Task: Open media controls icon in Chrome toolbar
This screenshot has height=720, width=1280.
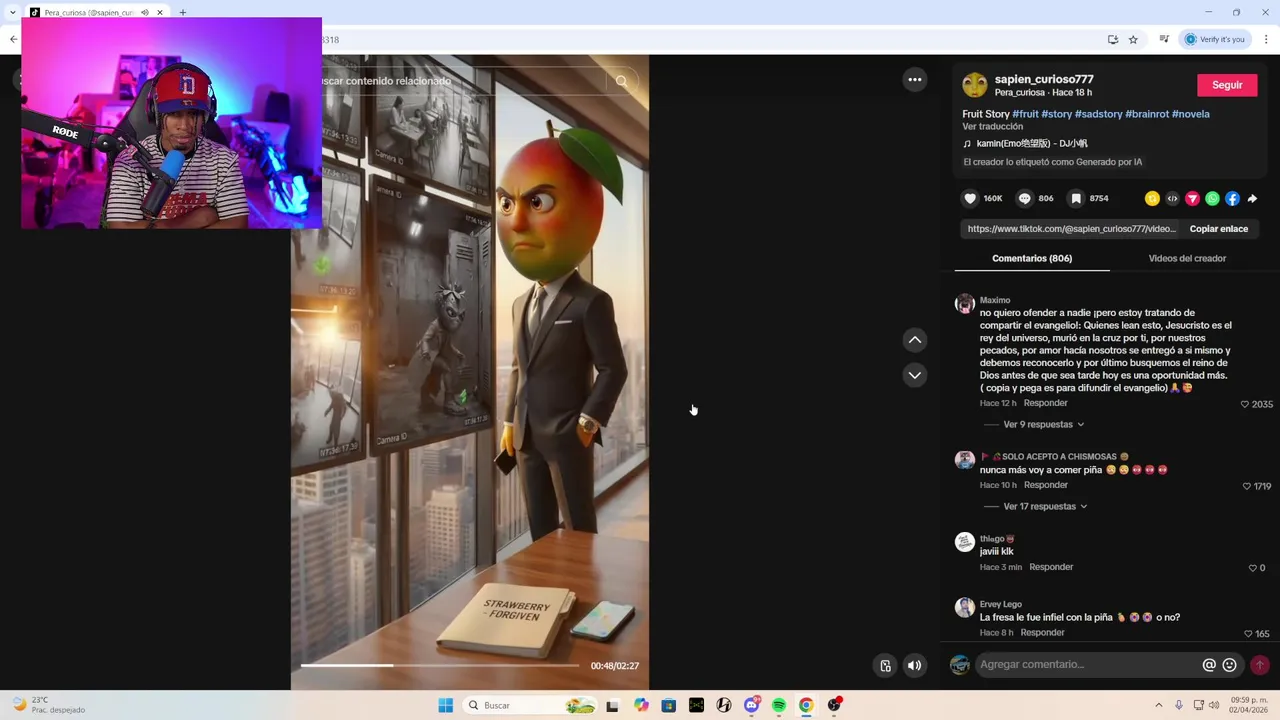Action: click(x=1164, y=39)
